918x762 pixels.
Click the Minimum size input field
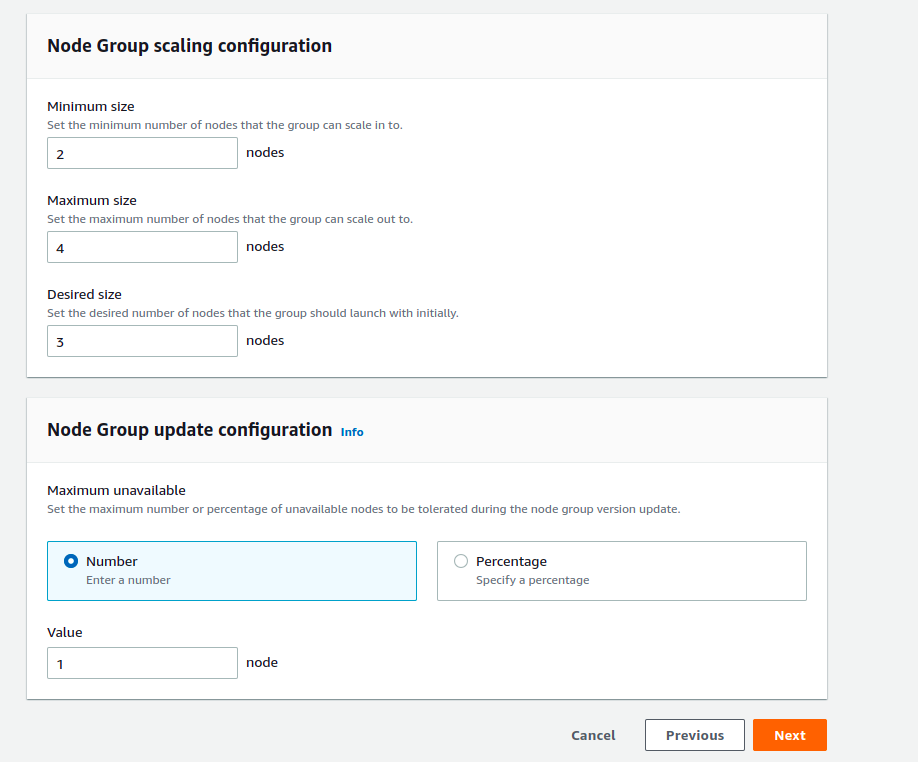click(x=142, y=153)
